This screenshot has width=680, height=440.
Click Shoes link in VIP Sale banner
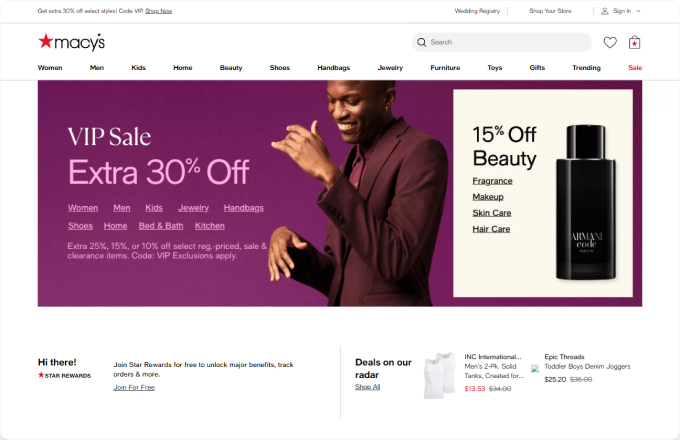pos(80,226)
